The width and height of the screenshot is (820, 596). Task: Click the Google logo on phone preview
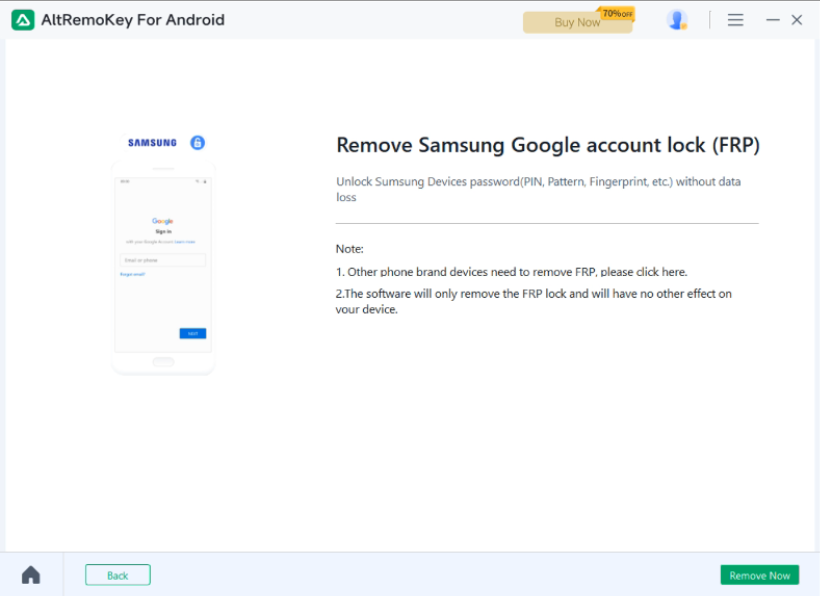click(x=163, y=221)
